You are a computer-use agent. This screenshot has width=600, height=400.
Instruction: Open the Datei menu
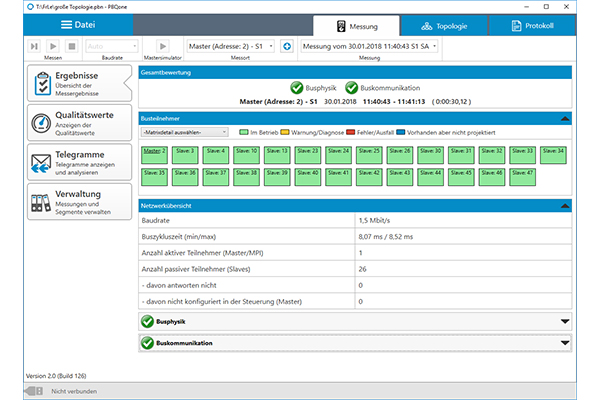point(78,25)
